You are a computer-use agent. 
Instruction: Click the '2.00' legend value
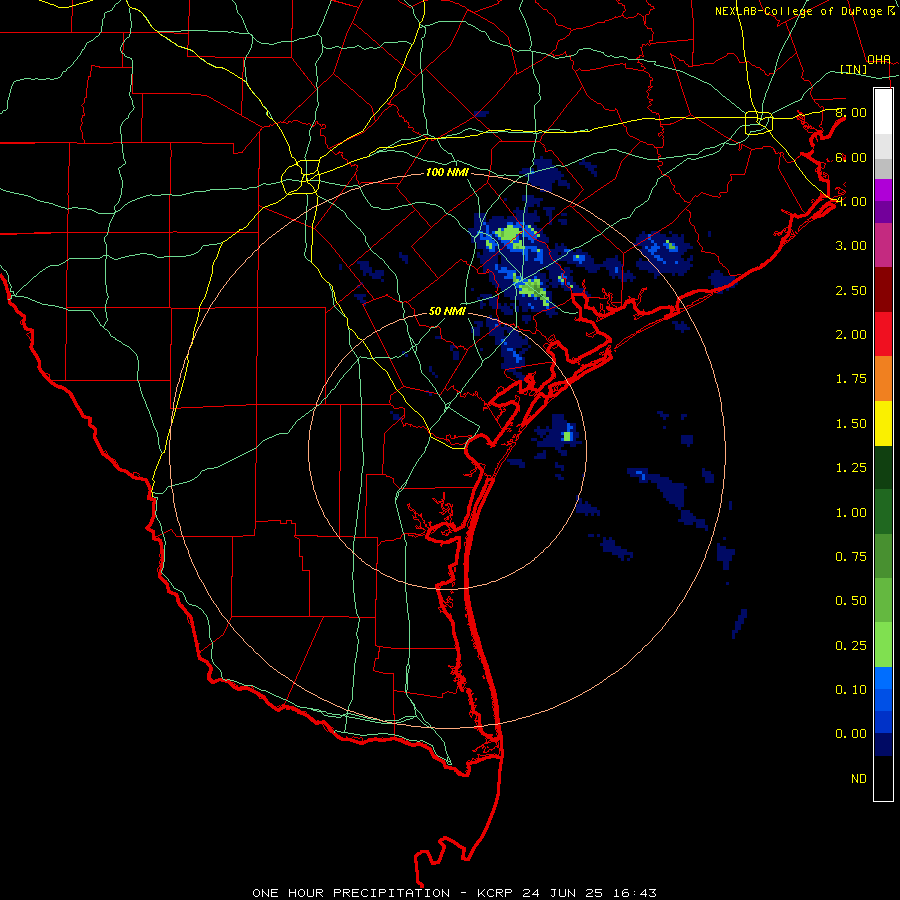(x=851, y=335)
